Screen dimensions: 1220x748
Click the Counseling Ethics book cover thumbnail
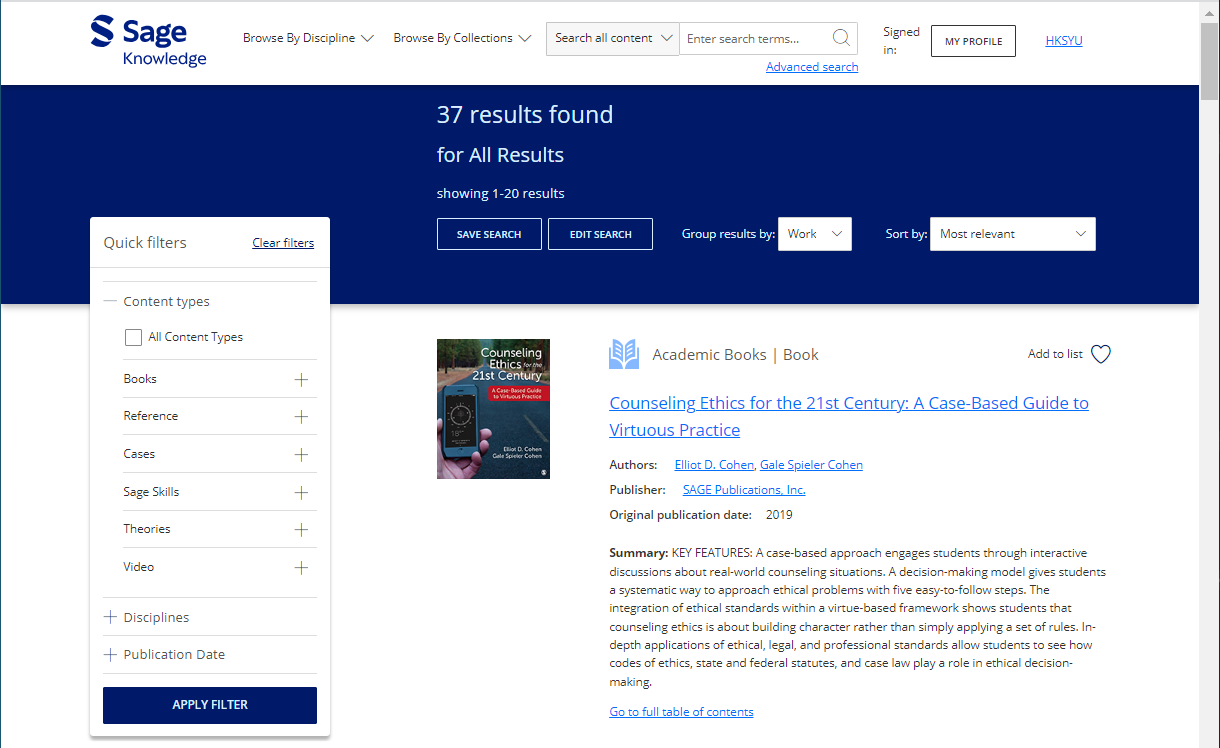click(493, 409)
